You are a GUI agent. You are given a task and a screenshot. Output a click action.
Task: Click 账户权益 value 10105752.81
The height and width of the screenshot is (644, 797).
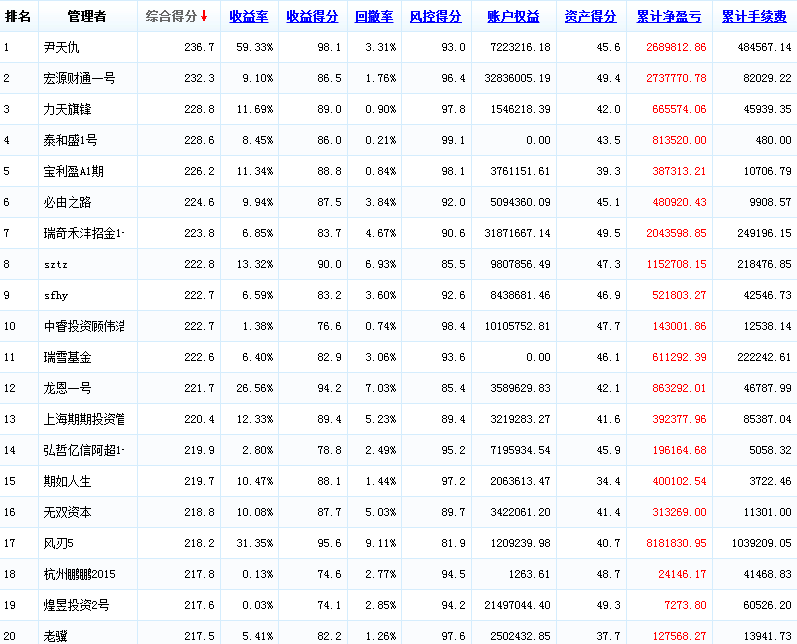coord(517,326)
